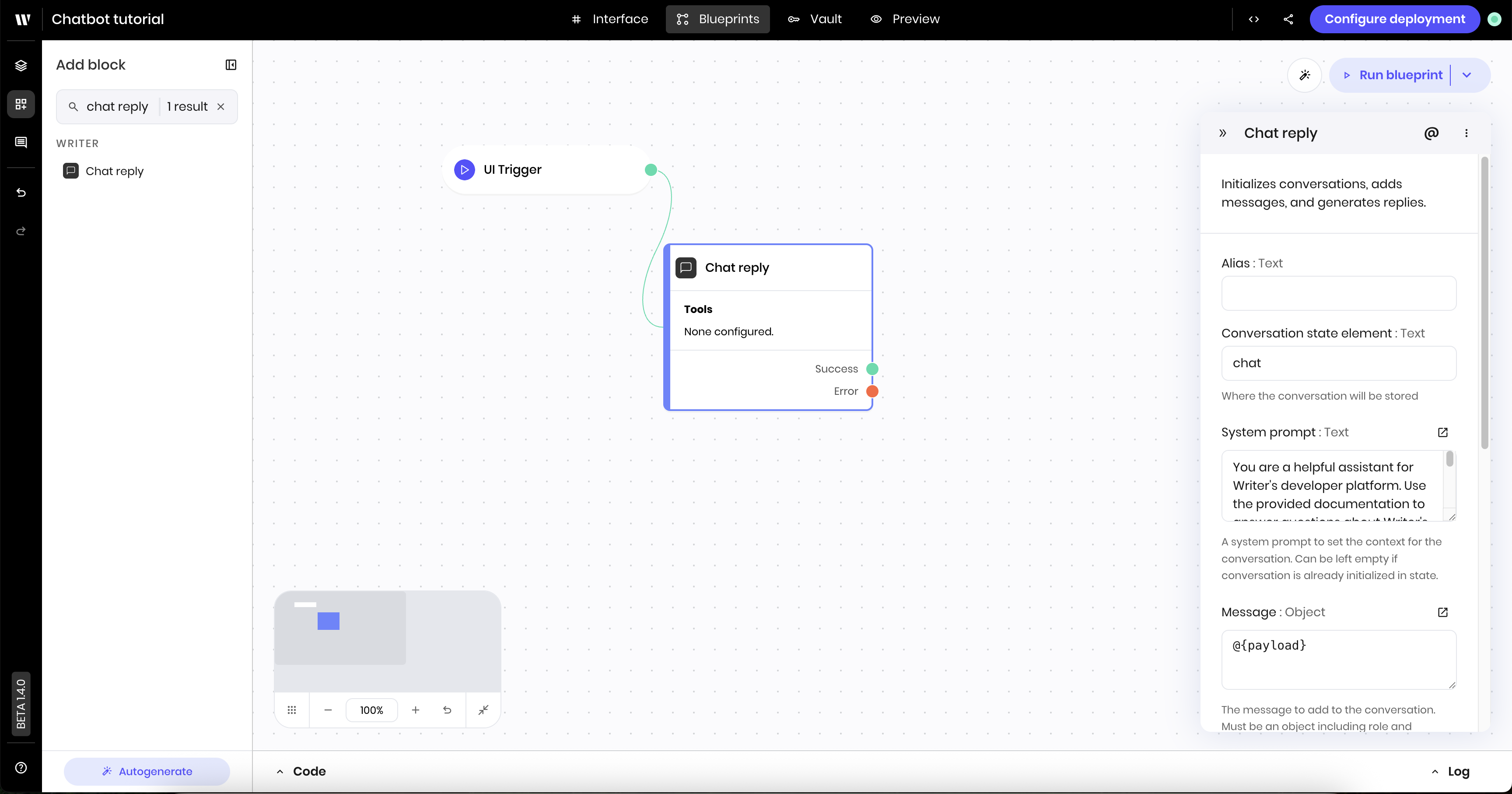The image size is (1512, 794).
Task: Click the share icon in top bar
Action: click(1288, 19)
